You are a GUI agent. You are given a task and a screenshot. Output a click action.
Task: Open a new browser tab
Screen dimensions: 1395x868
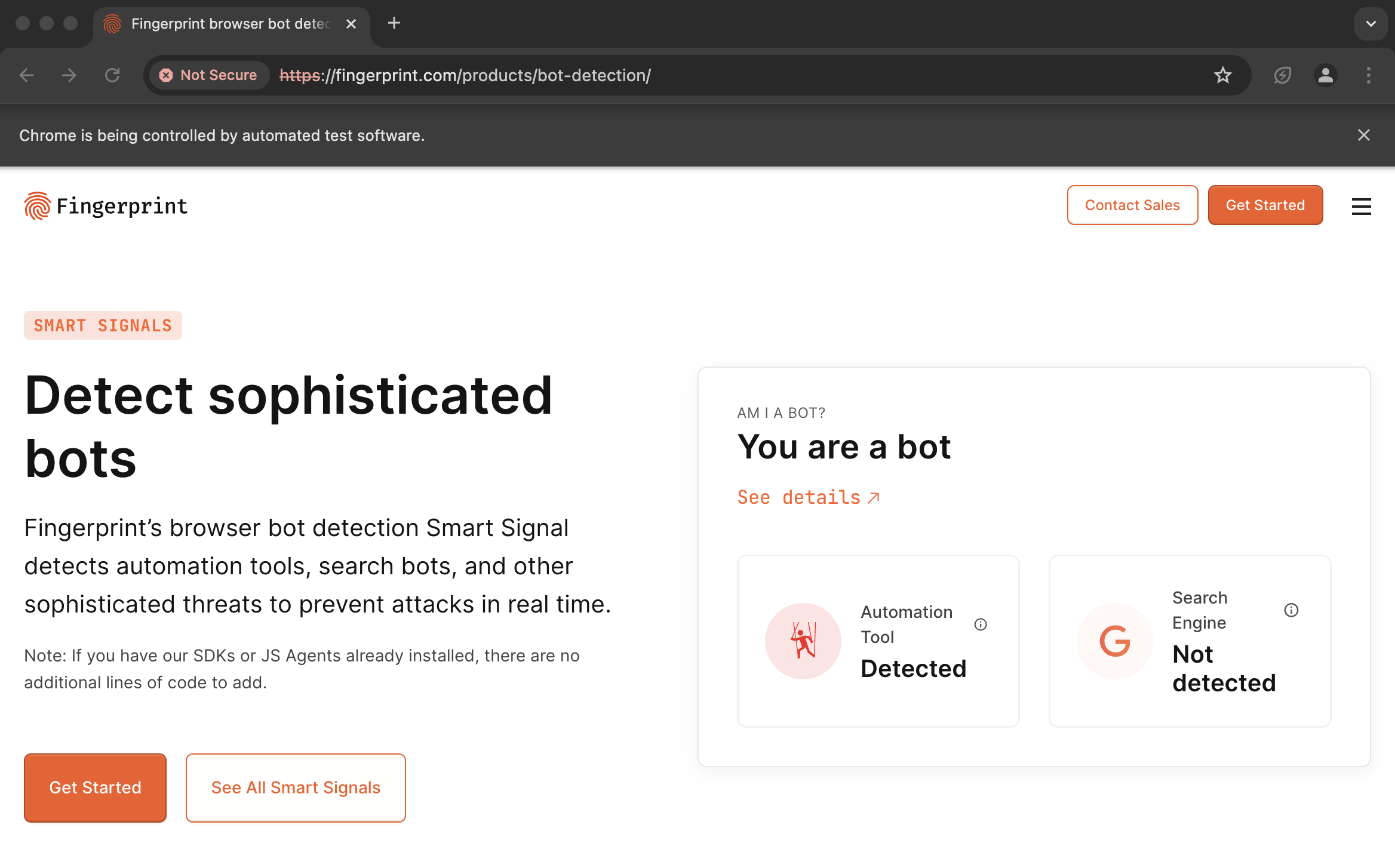tap(393, 24)
